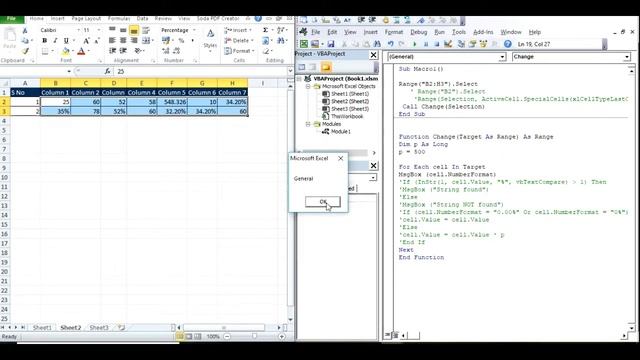Open the Soda PDF Creator tab

point(218,19)
